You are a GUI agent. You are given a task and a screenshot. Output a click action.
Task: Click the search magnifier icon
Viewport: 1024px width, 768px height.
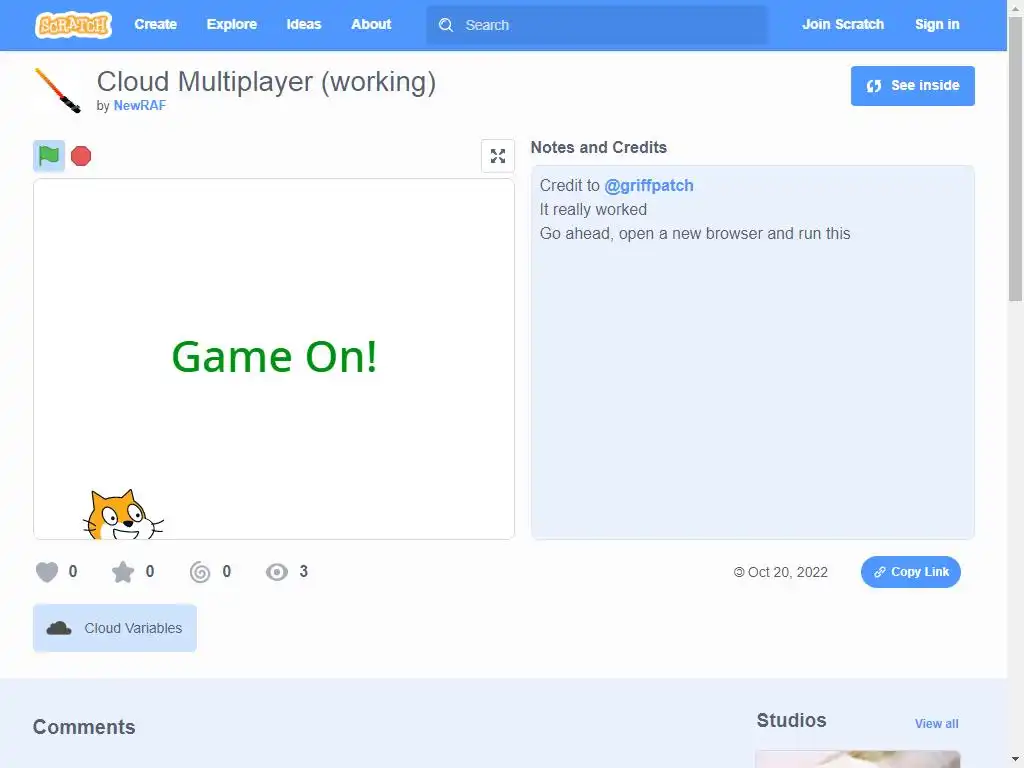pos(445,25)
